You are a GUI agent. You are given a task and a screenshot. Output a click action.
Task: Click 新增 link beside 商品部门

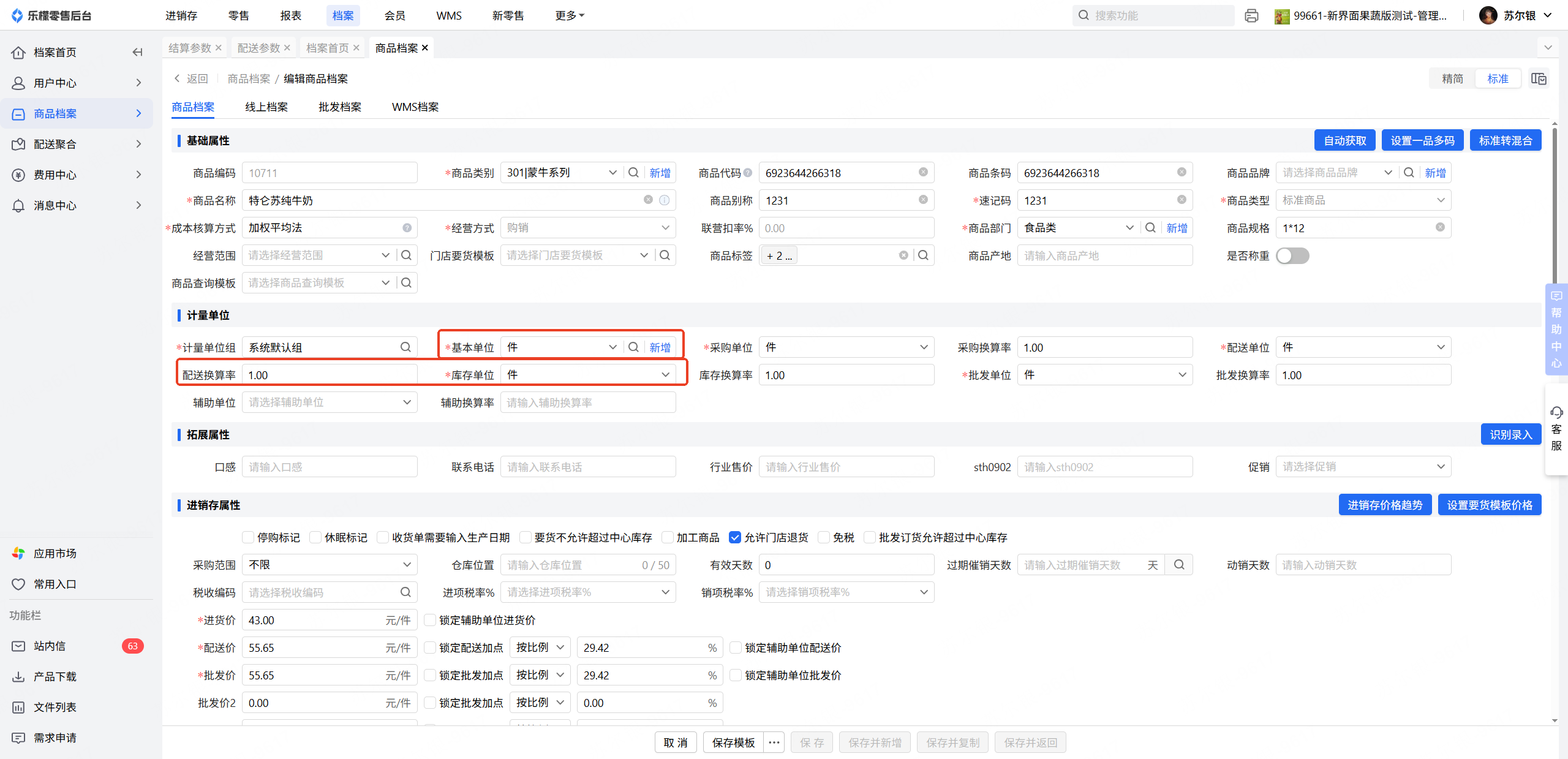1177,228
